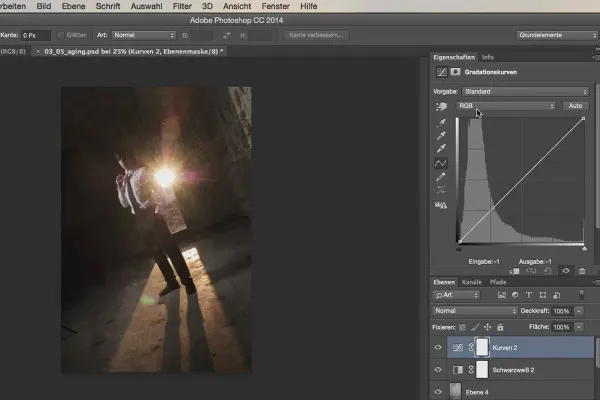Image resolution: width=600 pixels, height=400 pixels.
Task: Click the white point input slider
Action: (x=584, y=248)
